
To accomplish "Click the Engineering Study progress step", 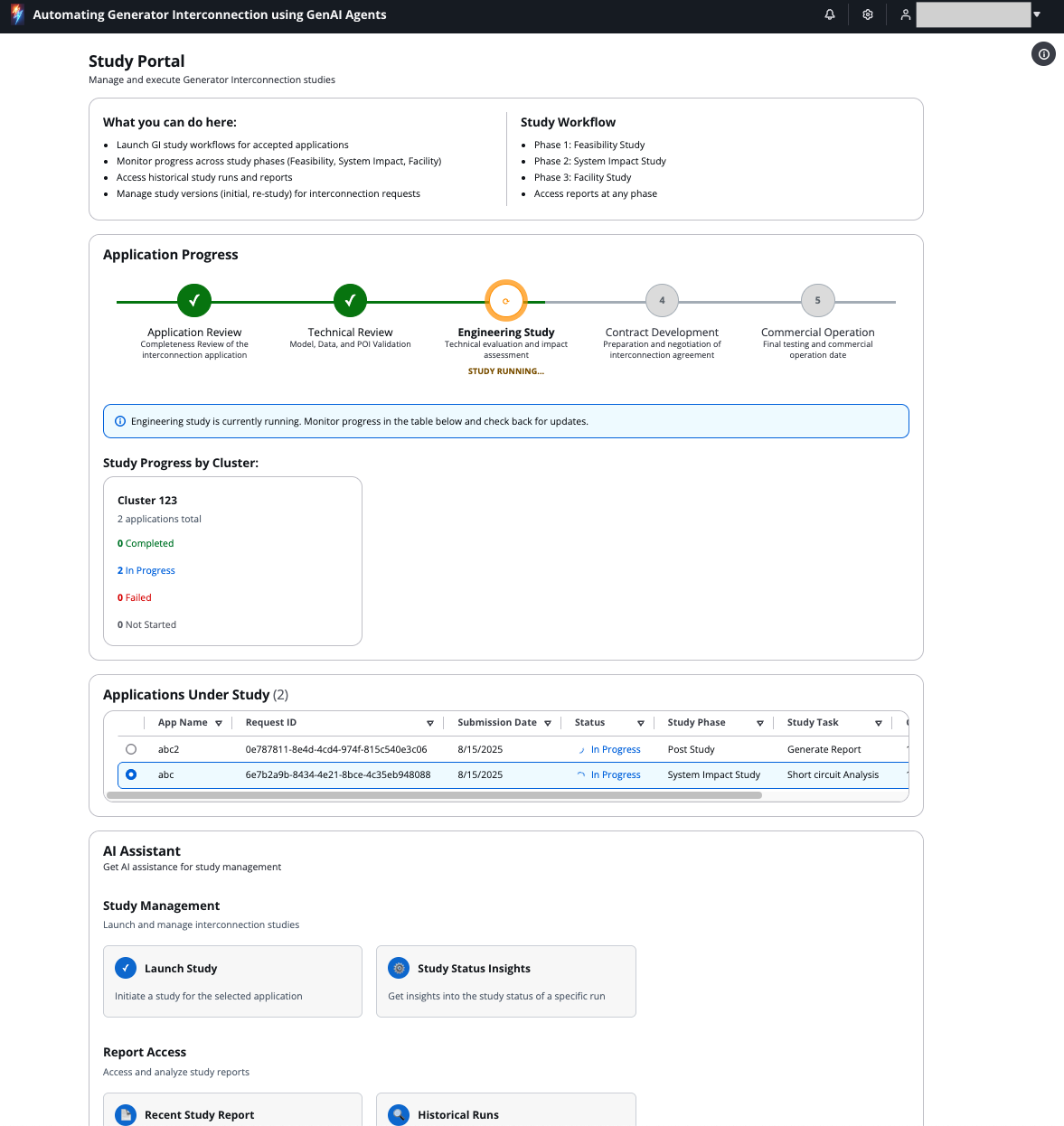I will point(506,301).
